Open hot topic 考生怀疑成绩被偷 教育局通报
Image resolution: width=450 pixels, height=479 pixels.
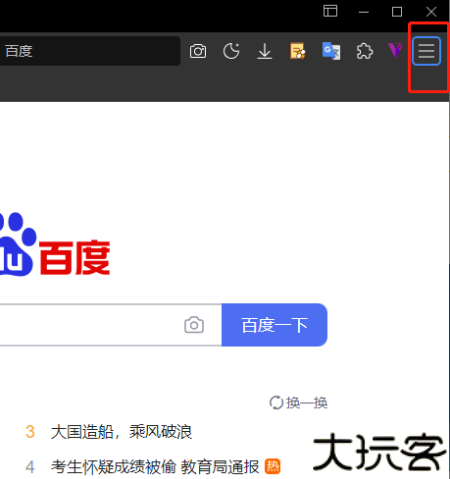tap(155, 467)
